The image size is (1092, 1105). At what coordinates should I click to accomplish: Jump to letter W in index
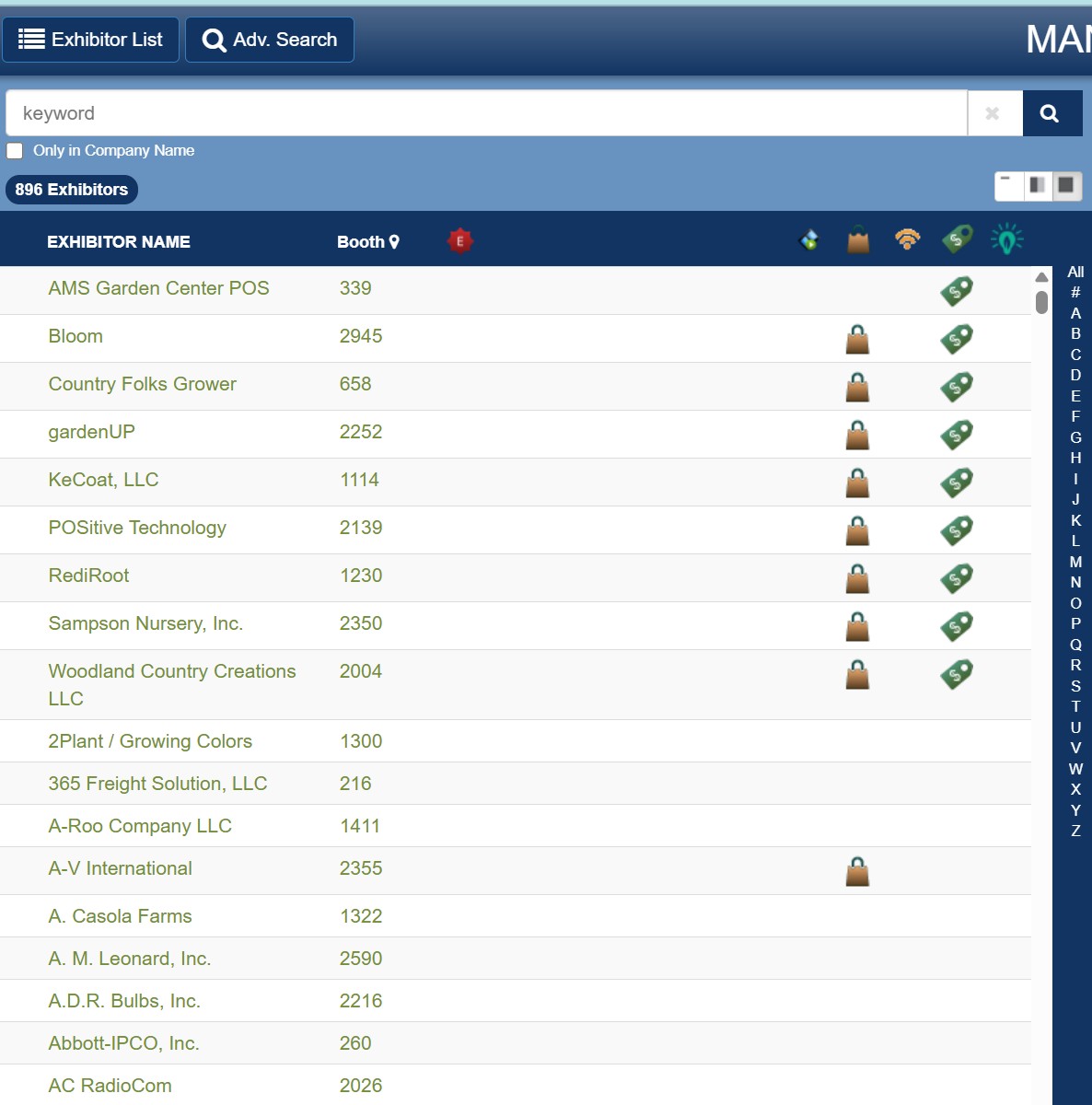point(1075,769)
